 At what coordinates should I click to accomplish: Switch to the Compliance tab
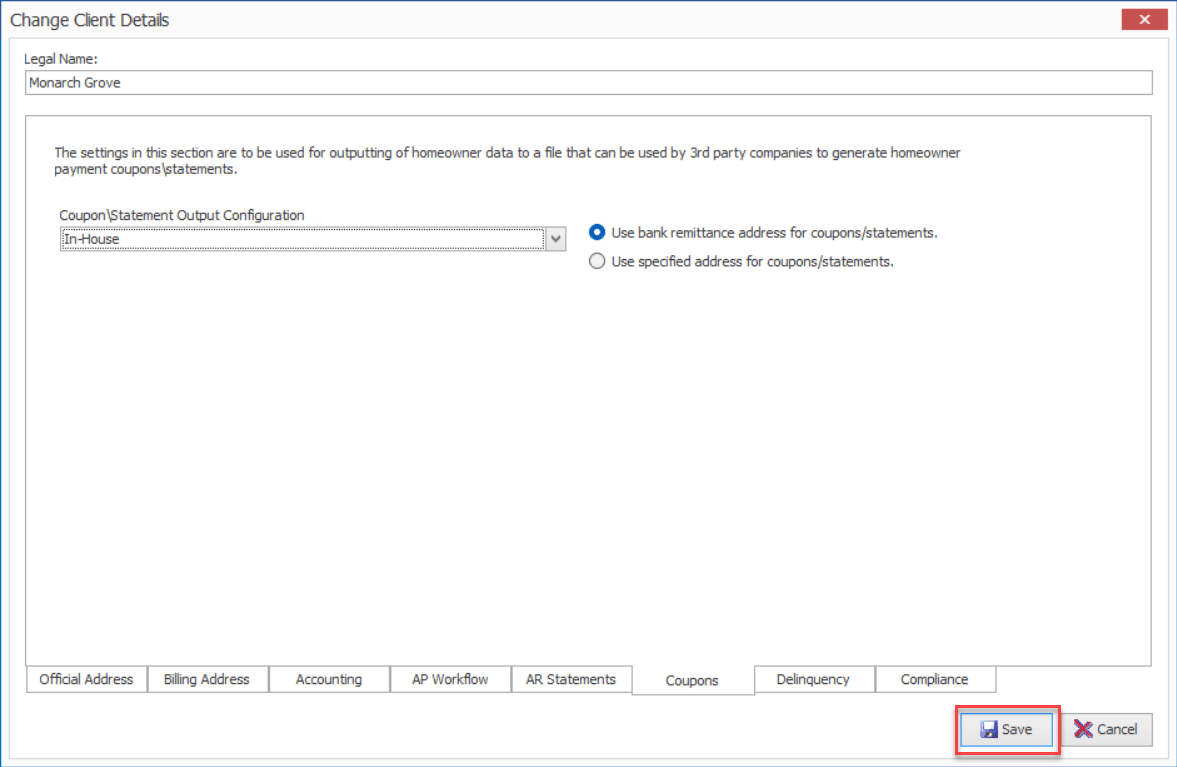pyautogui.click(x=935, y=679)
